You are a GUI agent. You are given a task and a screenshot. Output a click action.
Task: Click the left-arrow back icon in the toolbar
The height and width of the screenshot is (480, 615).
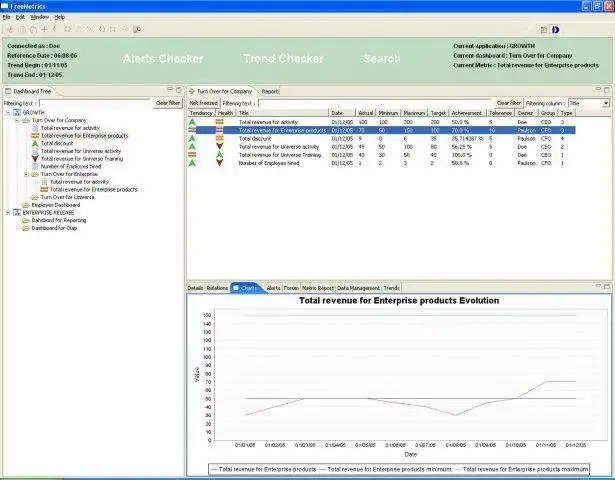coord(55,29)
